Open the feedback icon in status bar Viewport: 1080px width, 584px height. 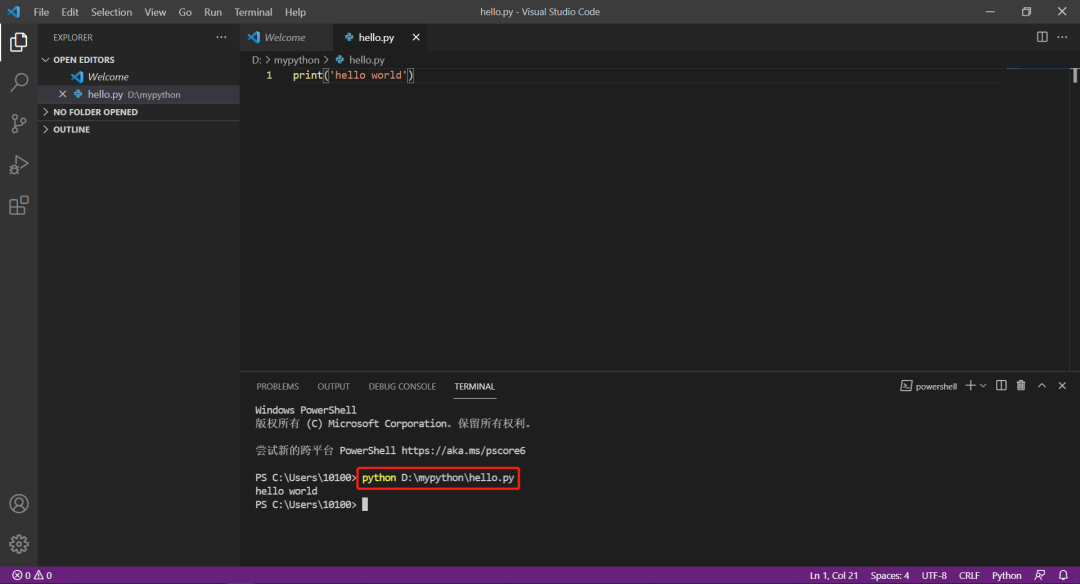click(x=1040, y=575)
